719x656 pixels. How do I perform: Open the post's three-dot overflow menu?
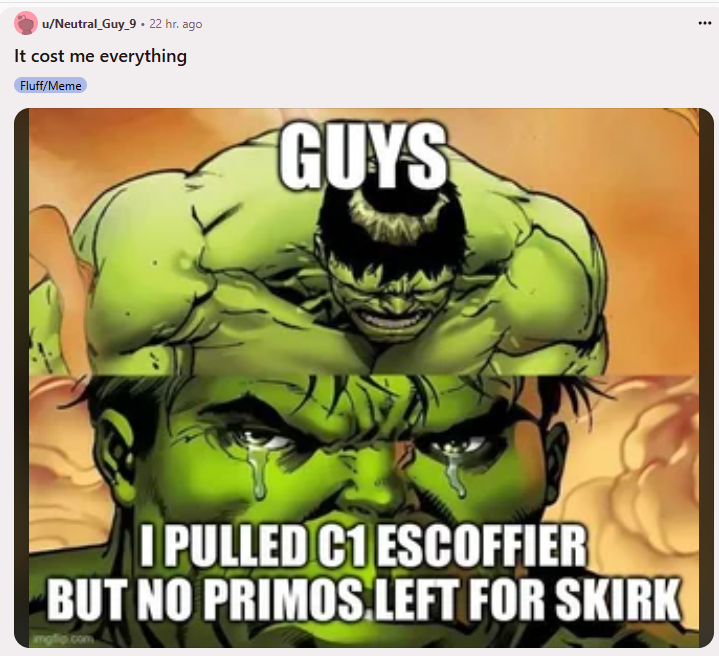704,23
